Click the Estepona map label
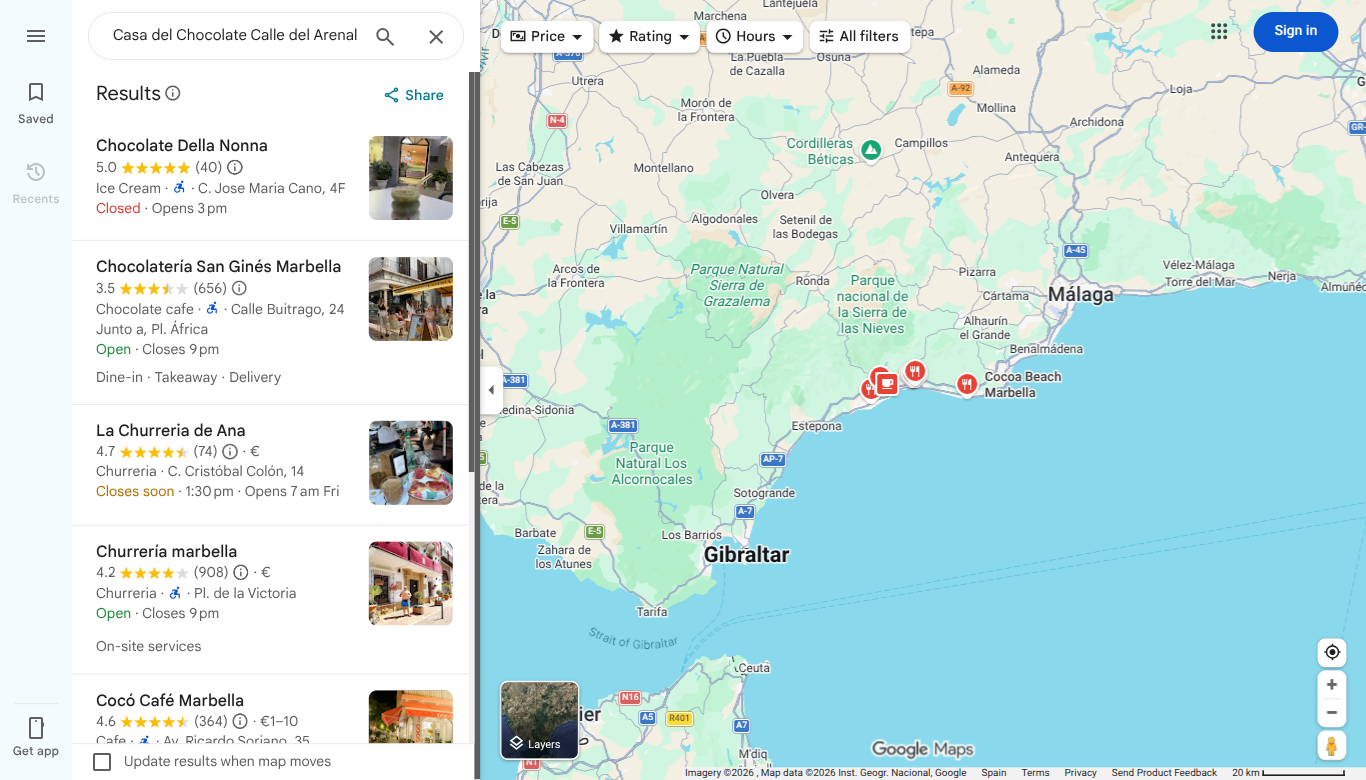 [817, 426]
